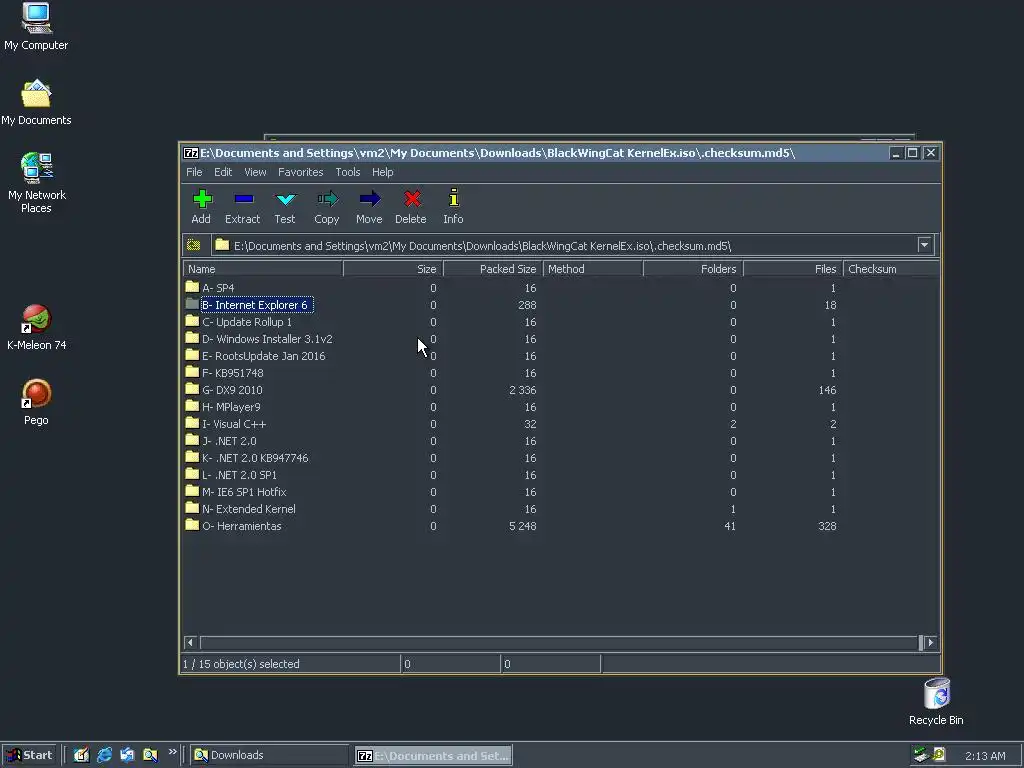The width and height of the screenshot is (1024, 768).
Task: Open the Tools menu
Action: 347,172
